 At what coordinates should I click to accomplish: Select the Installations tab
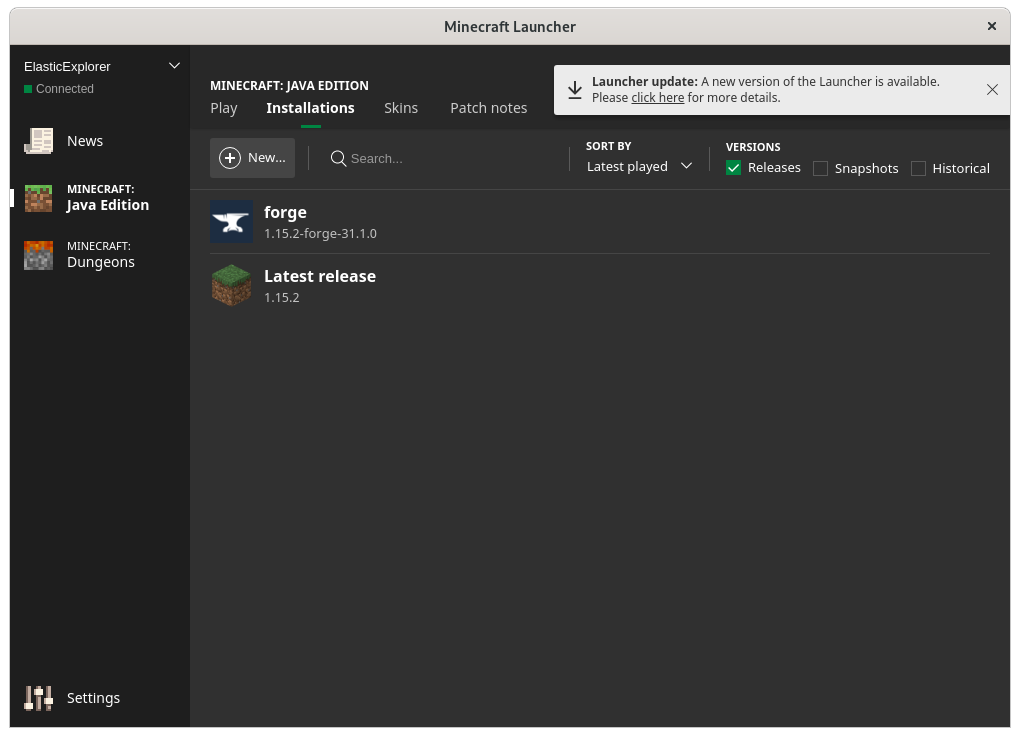coord(310,108)
